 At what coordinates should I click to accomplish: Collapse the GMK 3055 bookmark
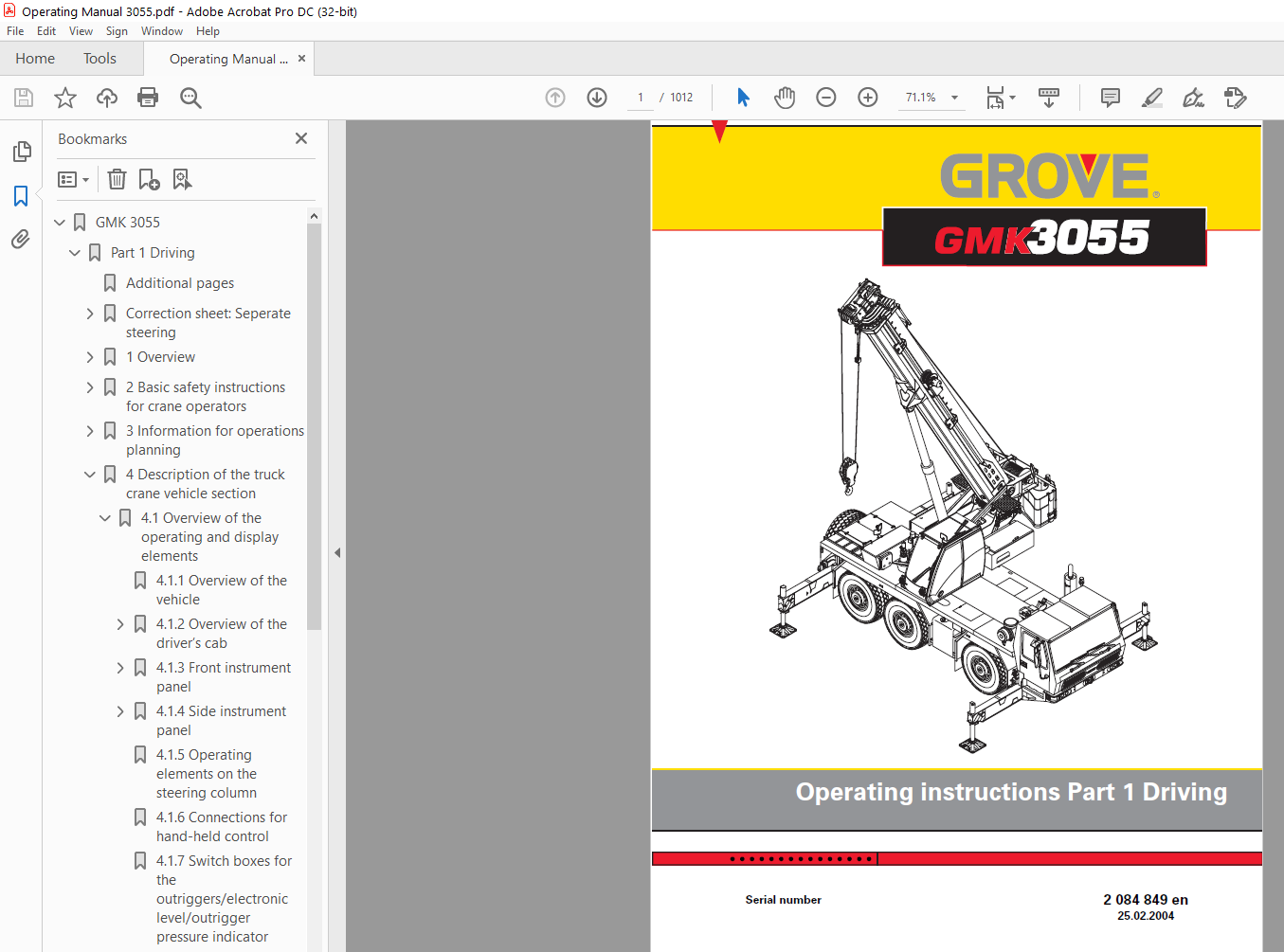(60, 223)
